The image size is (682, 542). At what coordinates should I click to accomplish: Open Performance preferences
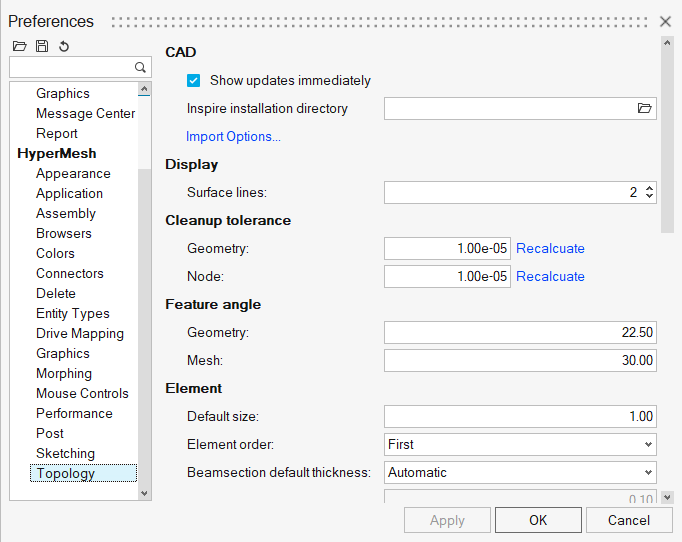[74, 414]
